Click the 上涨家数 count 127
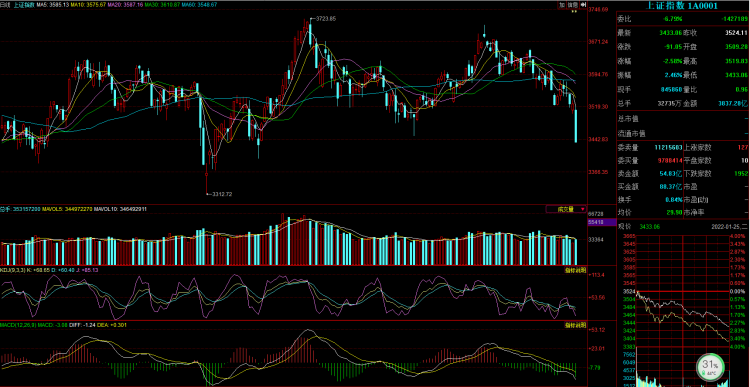Screen dimensions: 750x387 [743, 147]
